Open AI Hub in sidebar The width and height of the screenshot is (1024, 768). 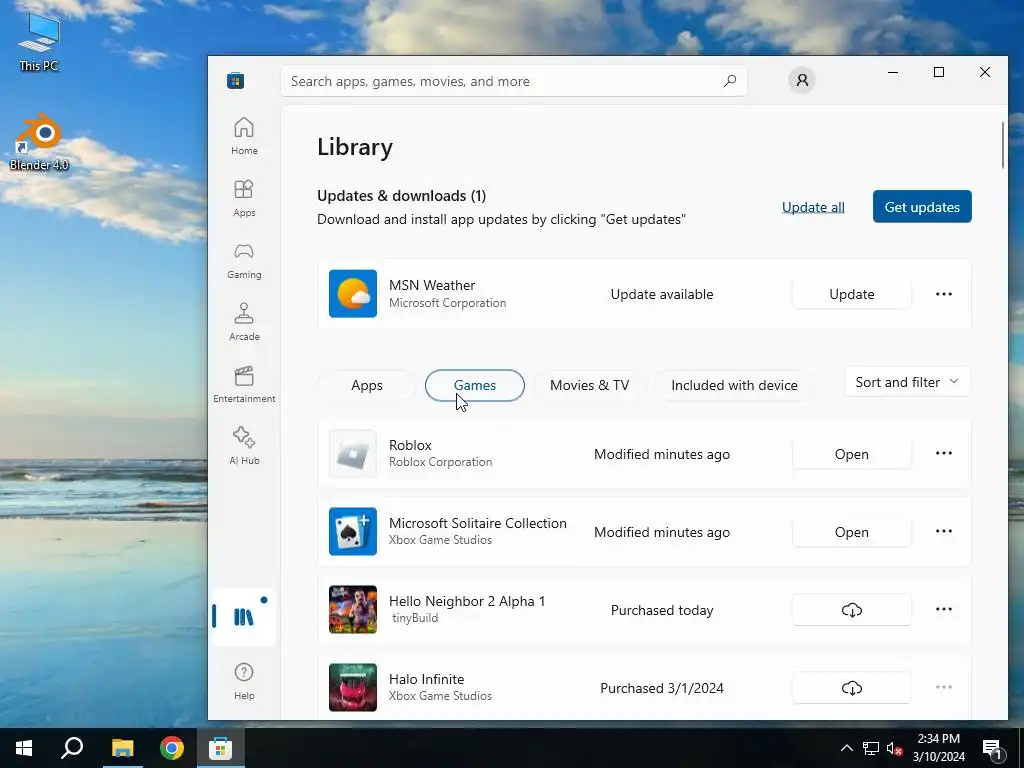pos(244,446)
